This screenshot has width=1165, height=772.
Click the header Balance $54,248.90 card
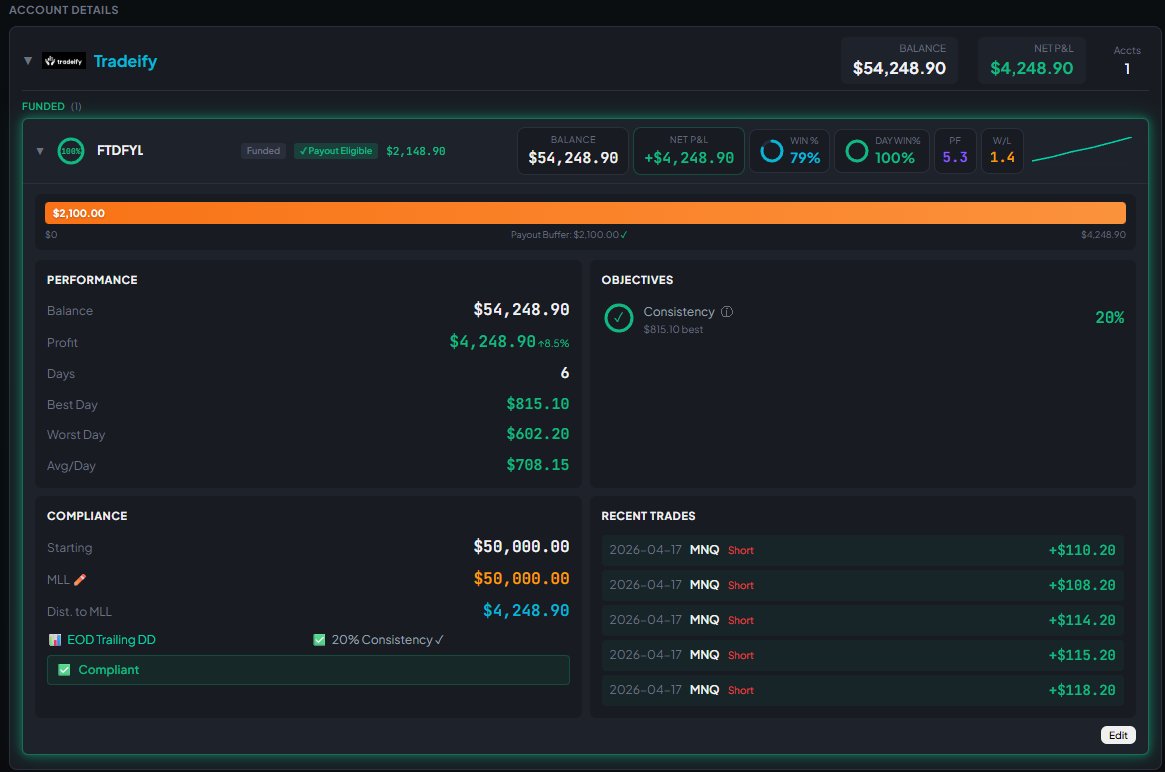tap(899, 60)
